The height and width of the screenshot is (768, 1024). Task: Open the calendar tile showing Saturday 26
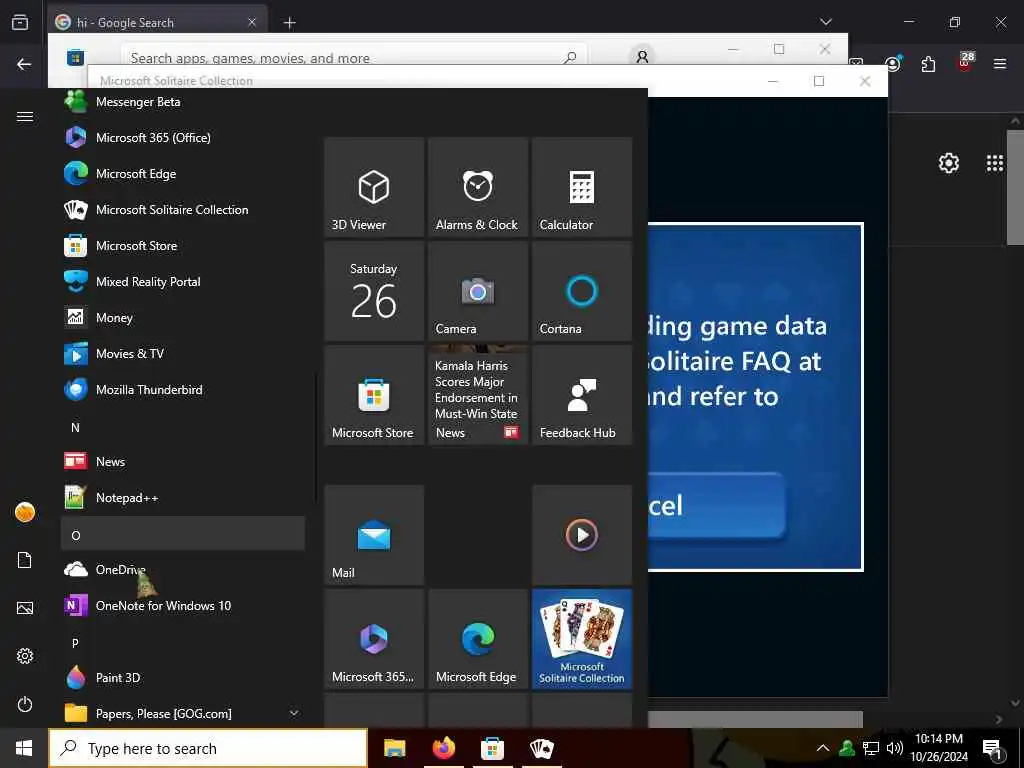(x=374, y=291)
